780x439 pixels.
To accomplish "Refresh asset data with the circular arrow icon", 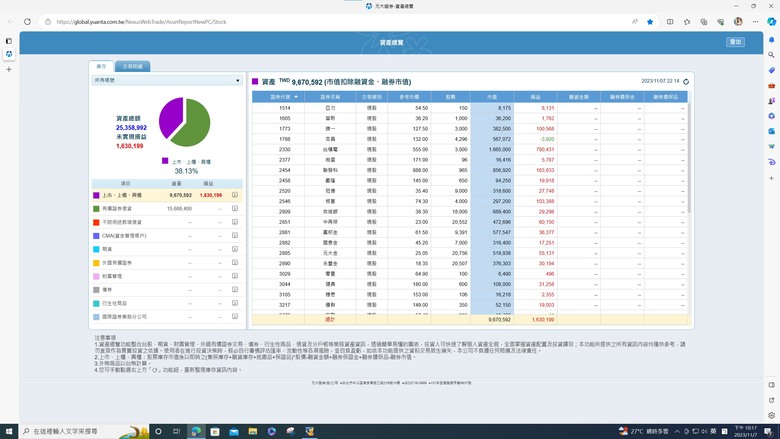I will click(x=686, y=82).
